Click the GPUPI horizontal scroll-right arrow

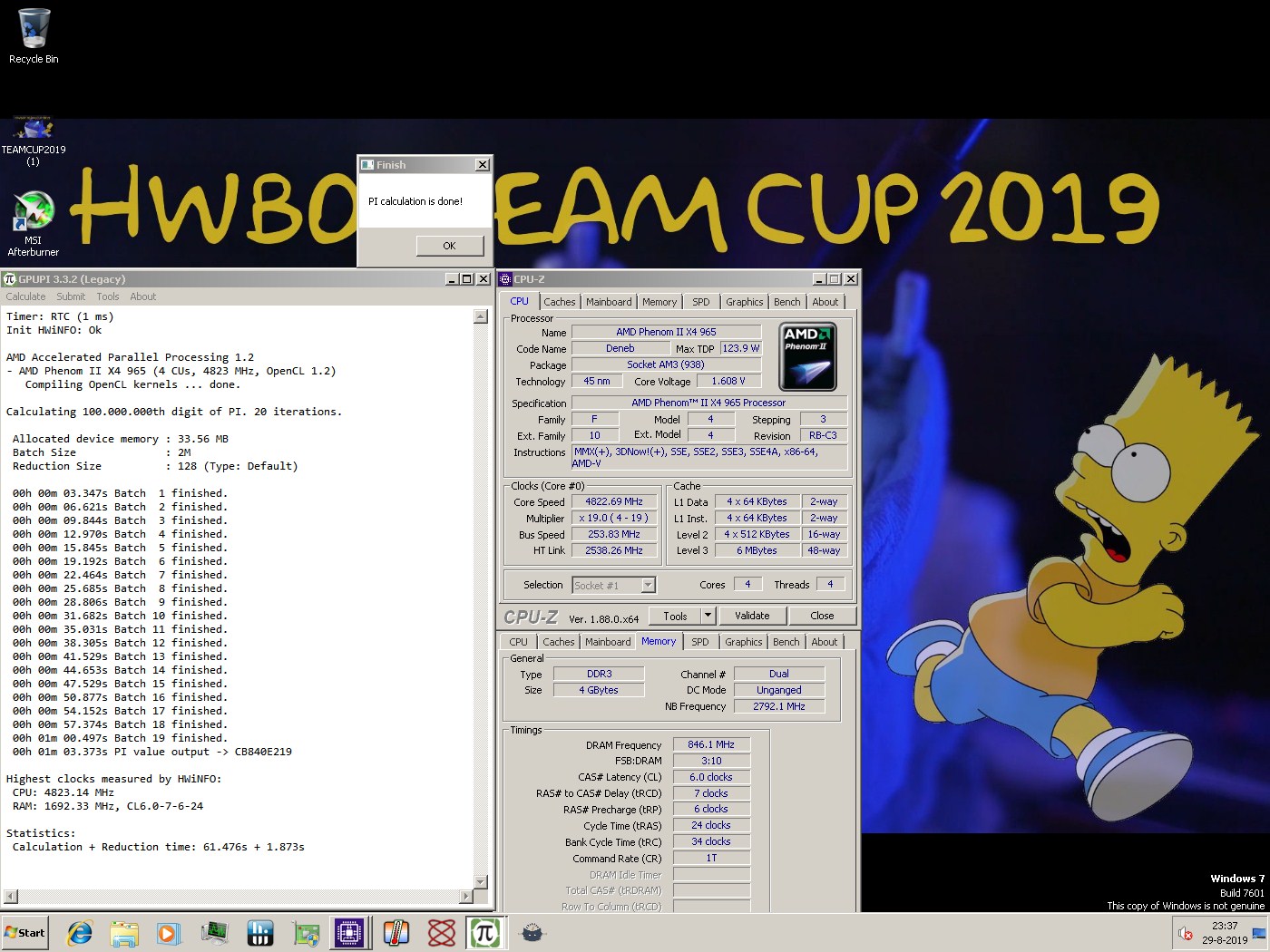466,897
